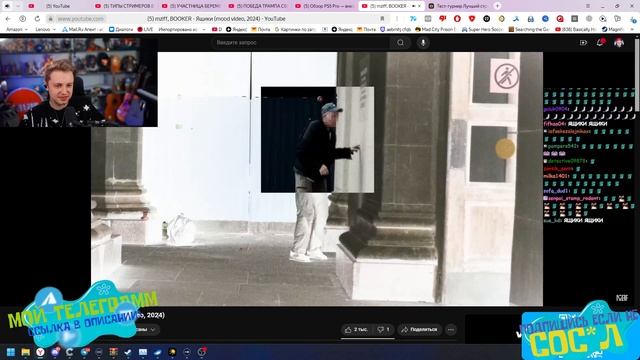Expand the 'Импортировано из' bookmarks folder
This screenshot has width=640, height=360.
[182, 29]
